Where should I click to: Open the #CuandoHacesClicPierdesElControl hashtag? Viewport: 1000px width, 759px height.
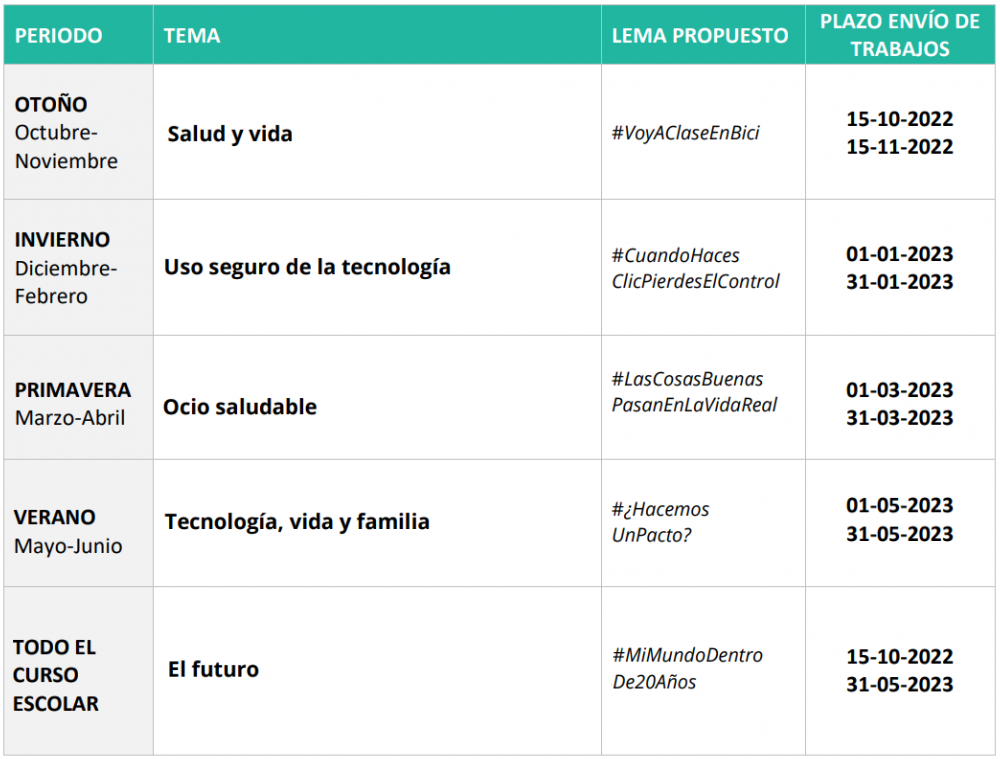click(x=695, y=268)
